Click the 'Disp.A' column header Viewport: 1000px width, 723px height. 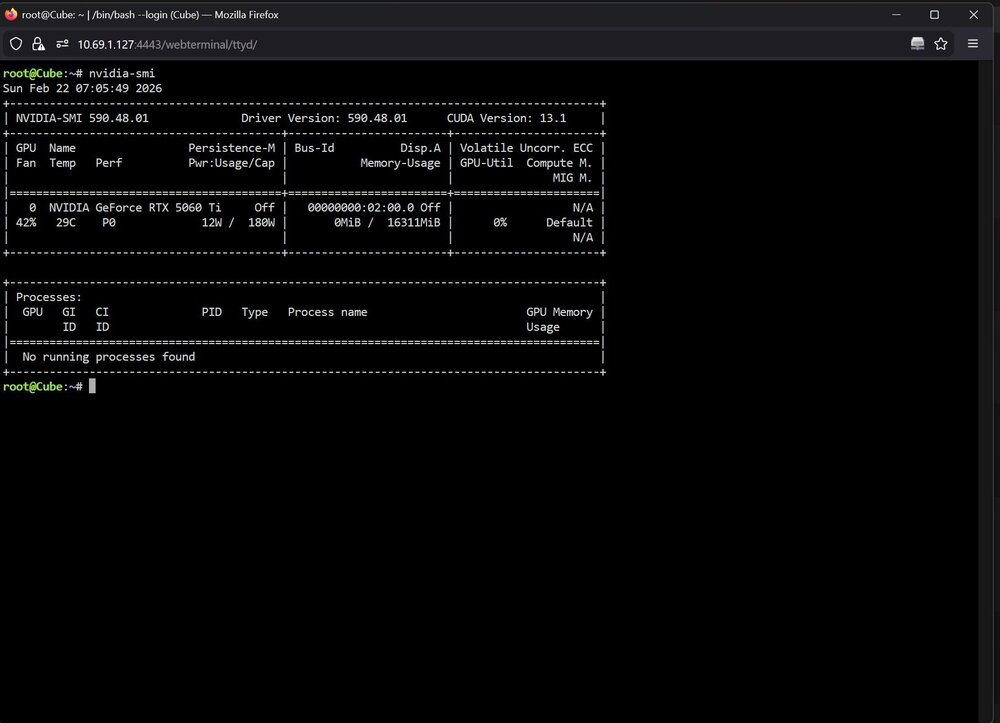pyautogui.click(x=420, y=148)
